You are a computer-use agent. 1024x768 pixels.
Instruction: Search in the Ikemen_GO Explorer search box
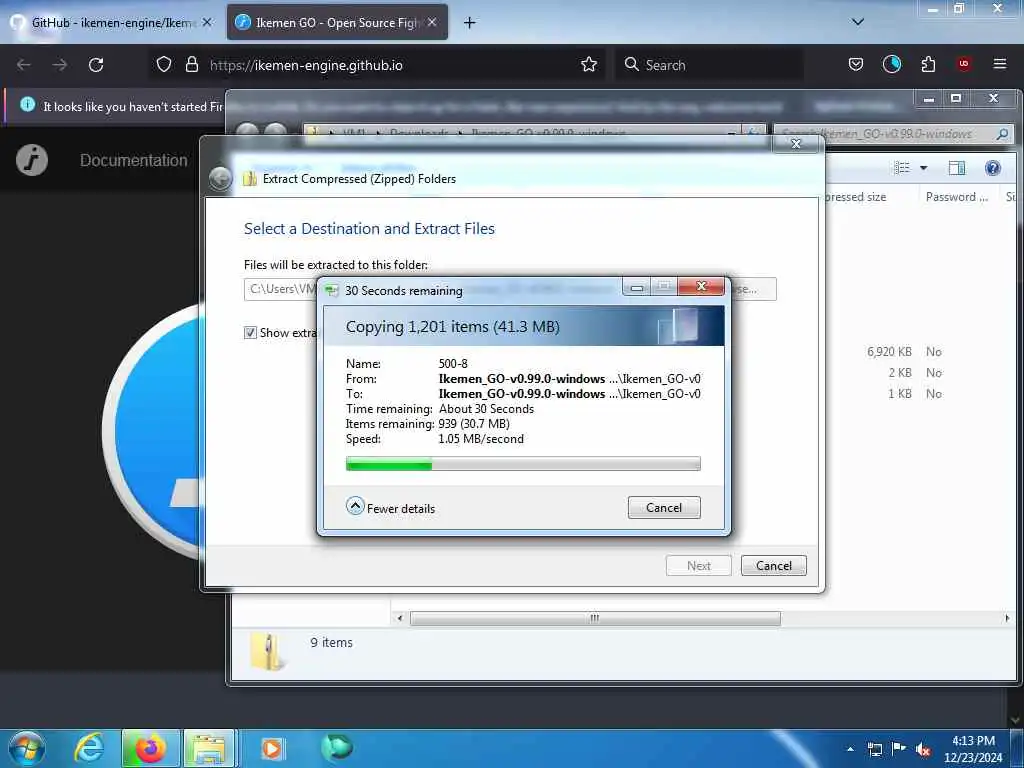coord(892,134)
